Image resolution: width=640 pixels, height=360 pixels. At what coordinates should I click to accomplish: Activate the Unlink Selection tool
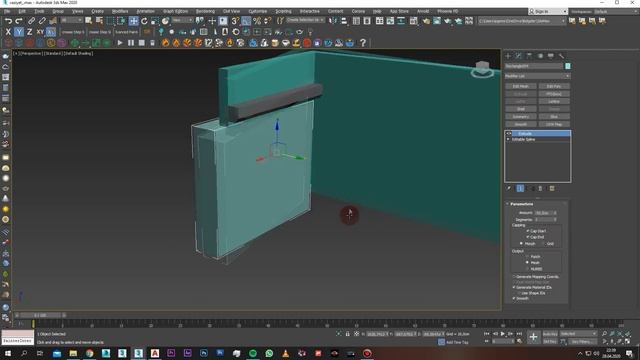tap(42, 21)
